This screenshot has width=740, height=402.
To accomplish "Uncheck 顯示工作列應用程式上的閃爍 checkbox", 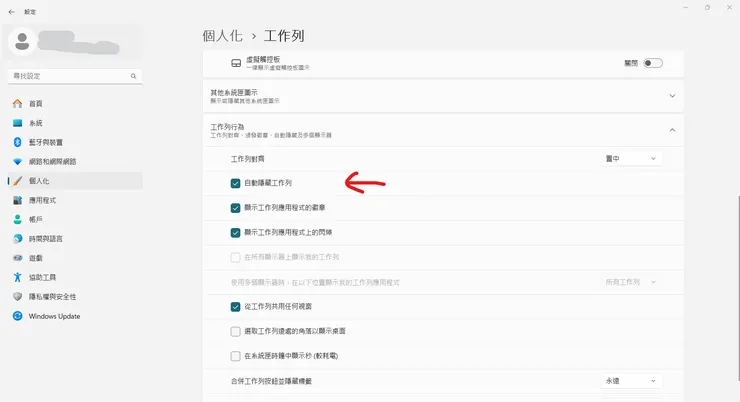I will (x=235, y=233).
